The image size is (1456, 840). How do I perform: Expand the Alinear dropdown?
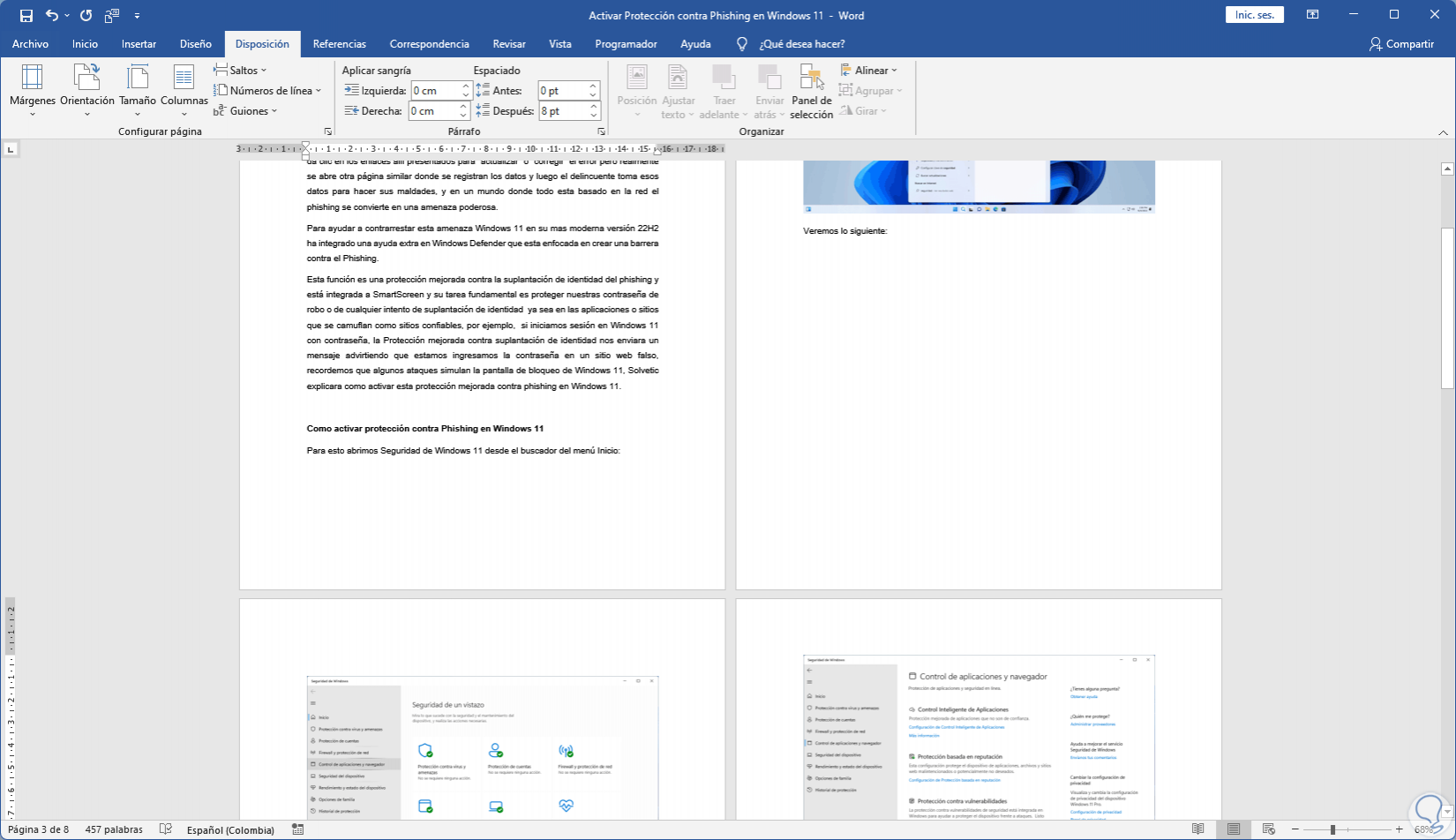tap(868, 71)
